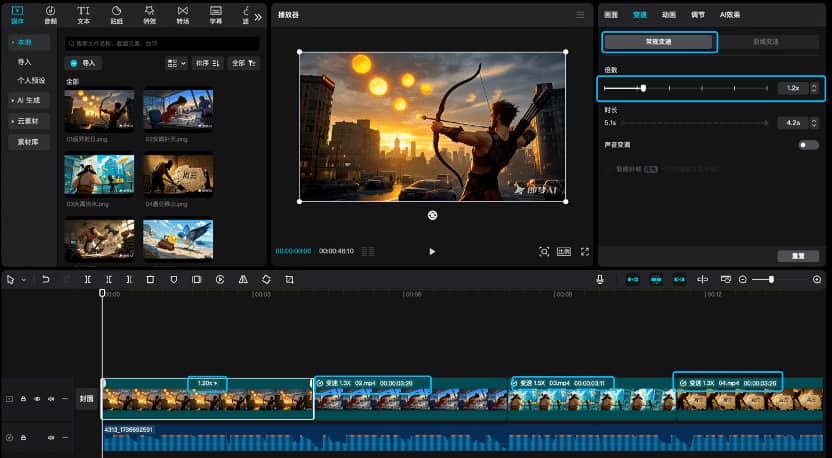Zoom out the timeline

[x=743, y=280]
